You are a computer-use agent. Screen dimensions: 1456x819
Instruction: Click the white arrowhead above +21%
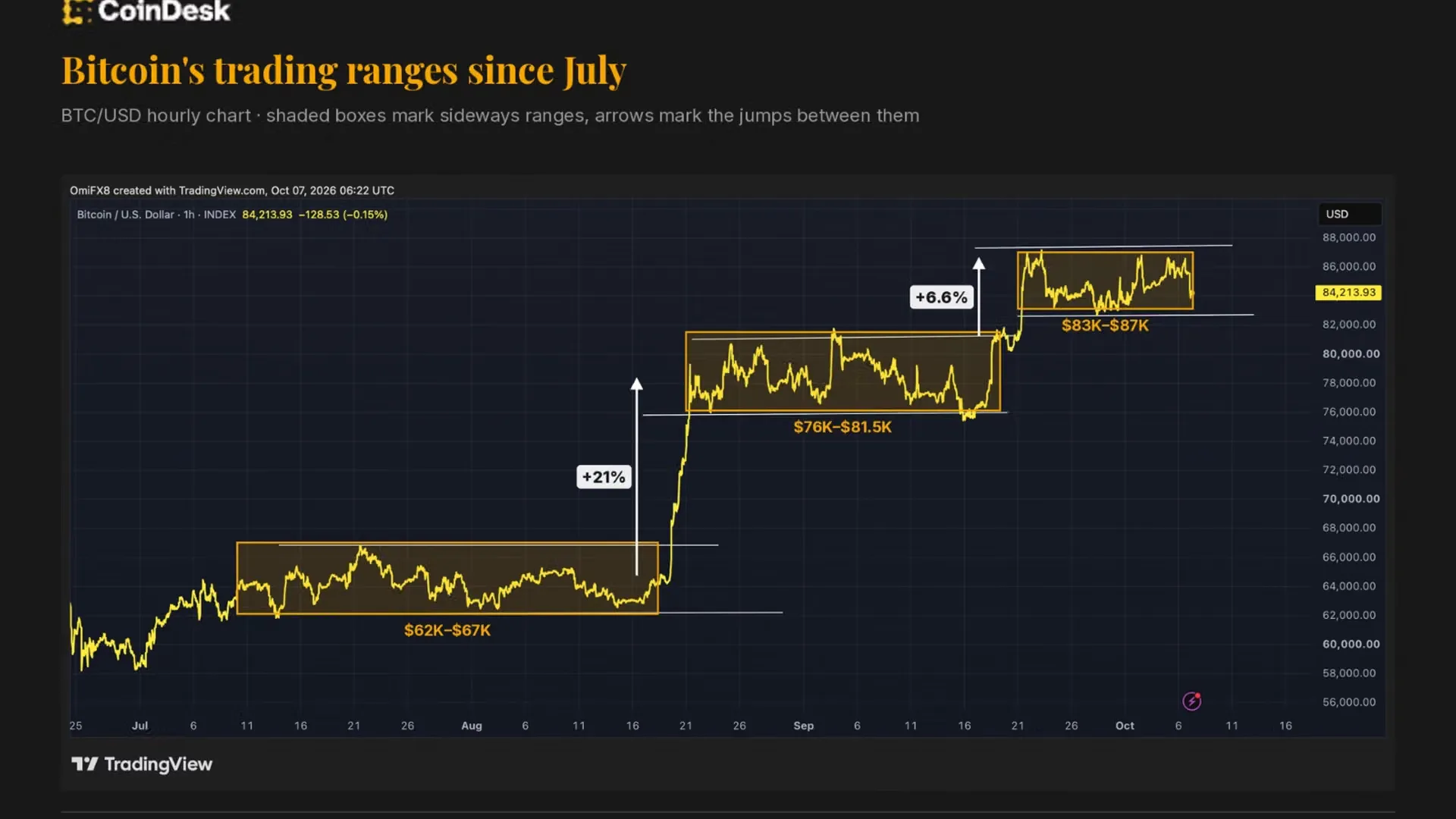637,384
